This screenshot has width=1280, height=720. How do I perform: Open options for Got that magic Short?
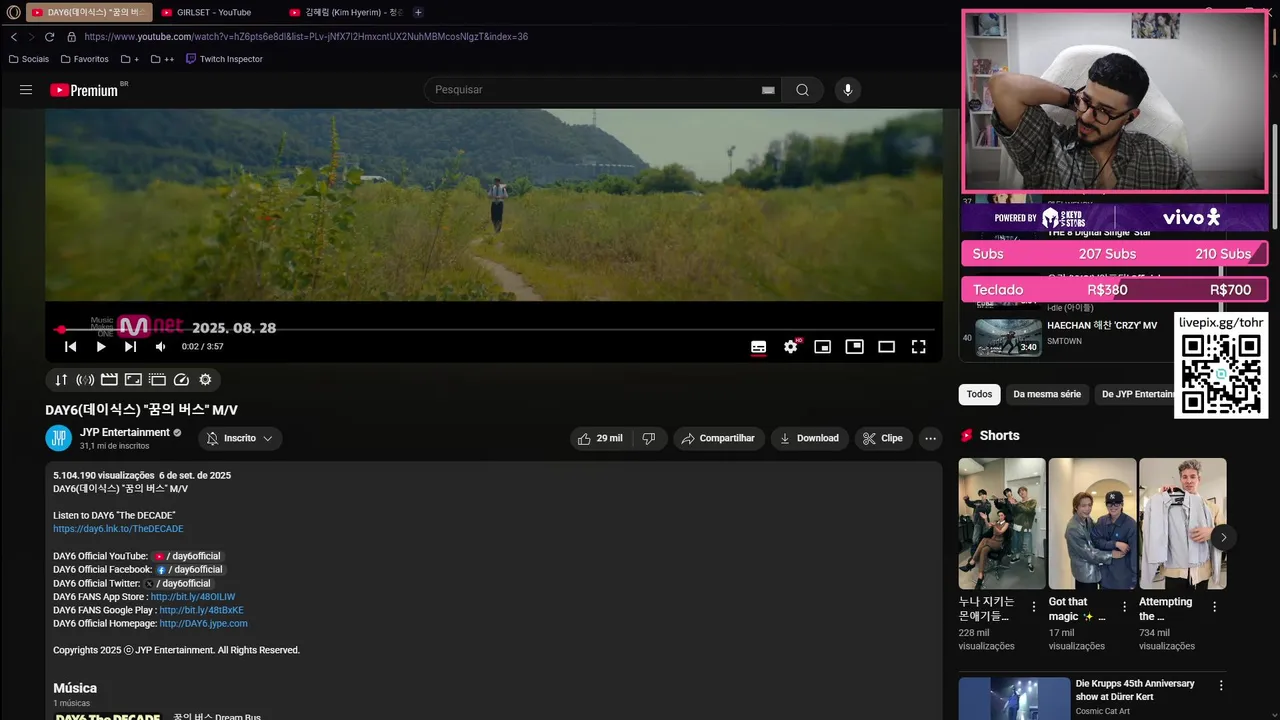point(1124,607)
